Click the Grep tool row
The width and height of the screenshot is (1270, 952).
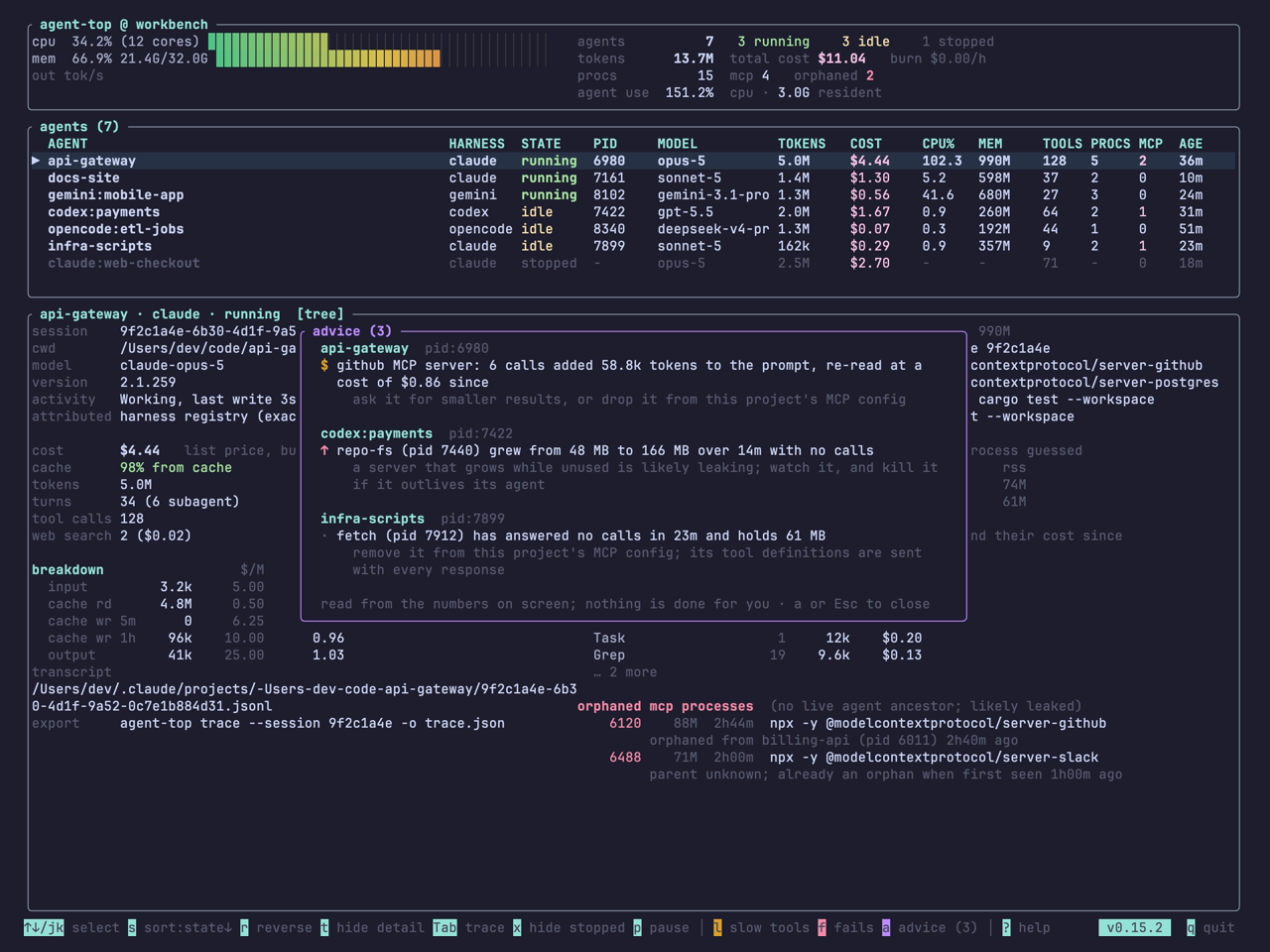(x=758, y=654)
